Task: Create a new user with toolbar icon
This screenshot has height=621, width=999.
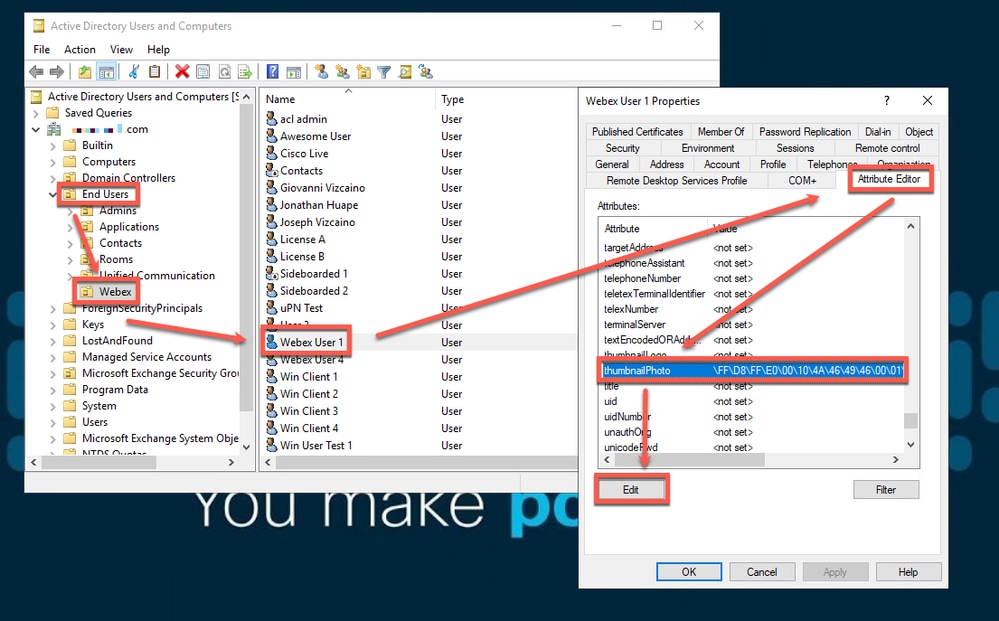Action: 322,72
